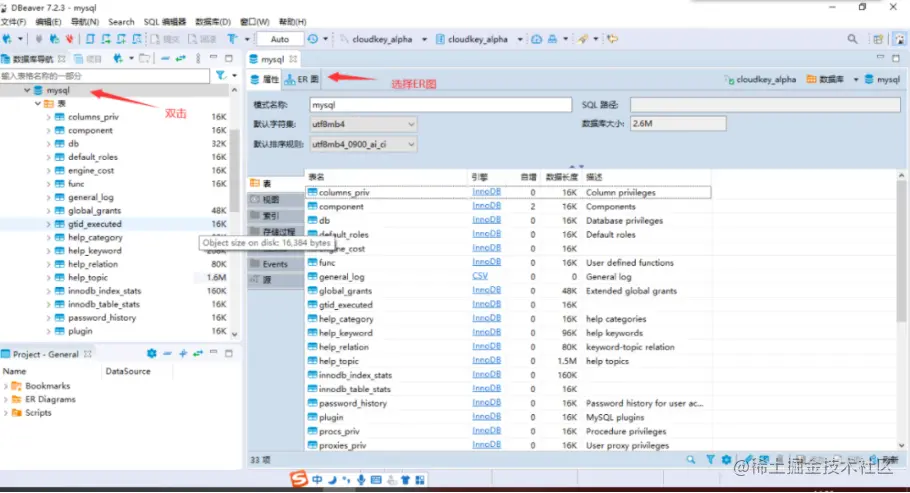Expand the ER Diagrams folder
Image resolution: width=910 pixels, height=493 pixels.
point(6,399)
